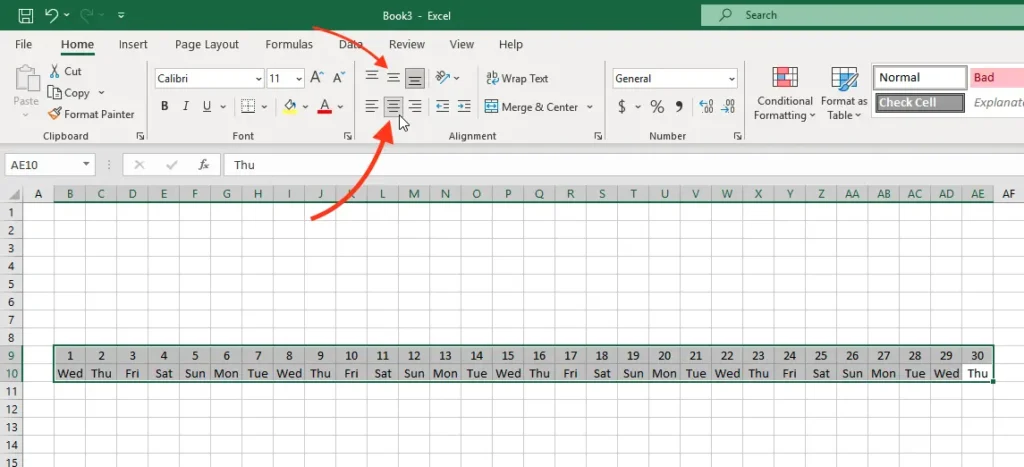Toggle italic formatting

(x=186, y=106)
